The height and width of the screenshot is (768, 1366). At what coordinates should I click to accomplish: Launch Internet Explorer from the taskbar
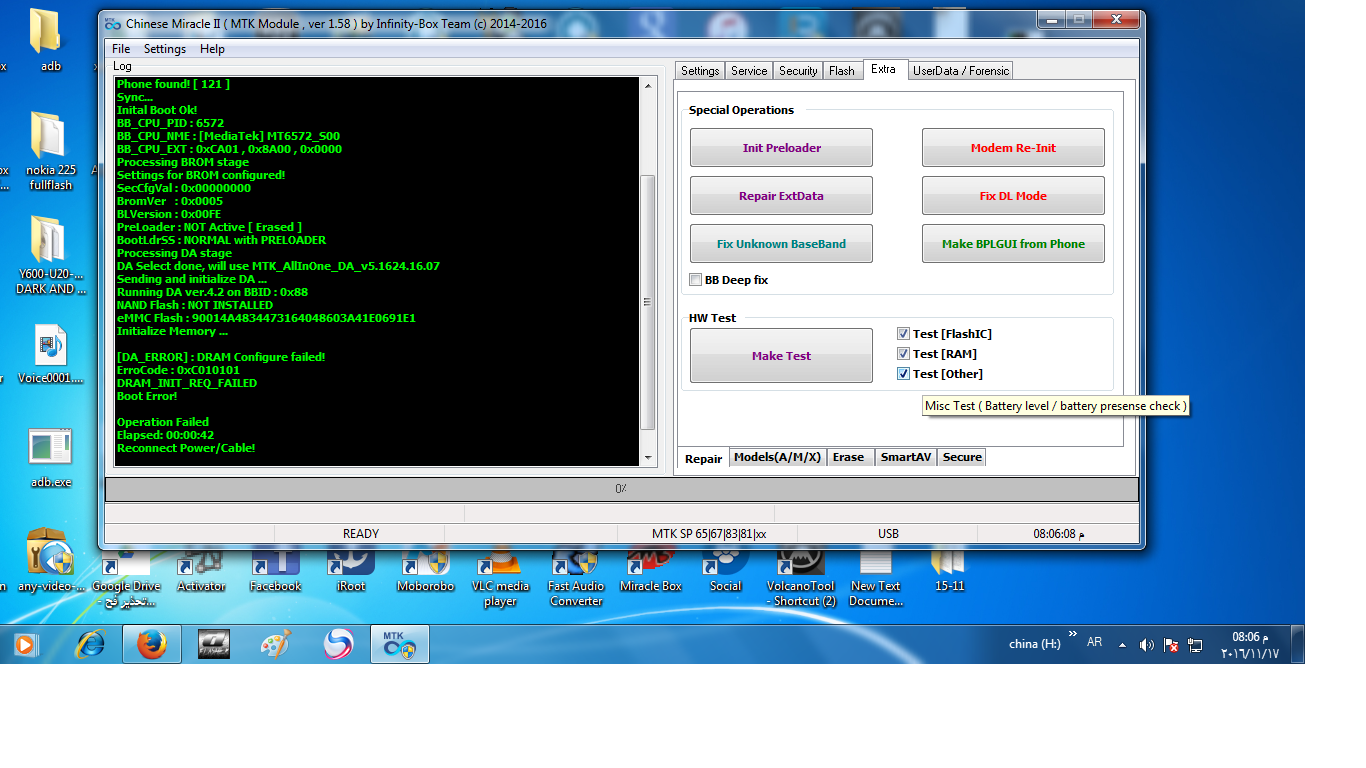coord(90,645)
